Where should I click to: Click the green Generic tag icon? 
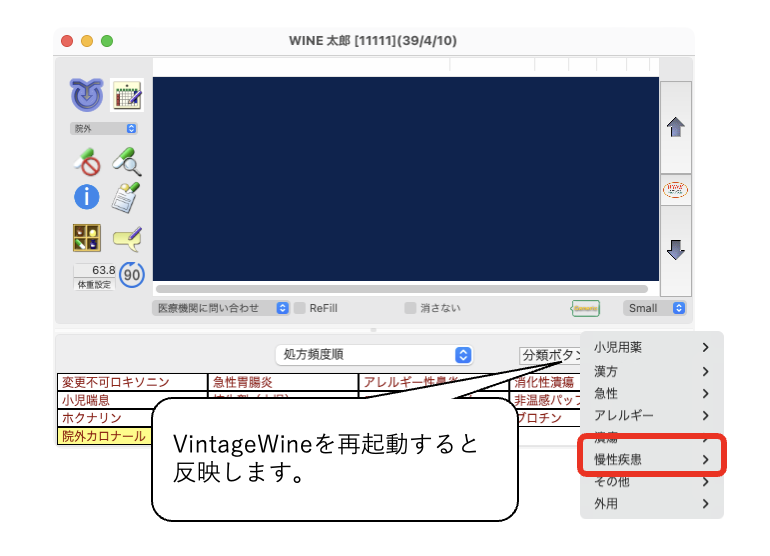(x=585, y=308)
